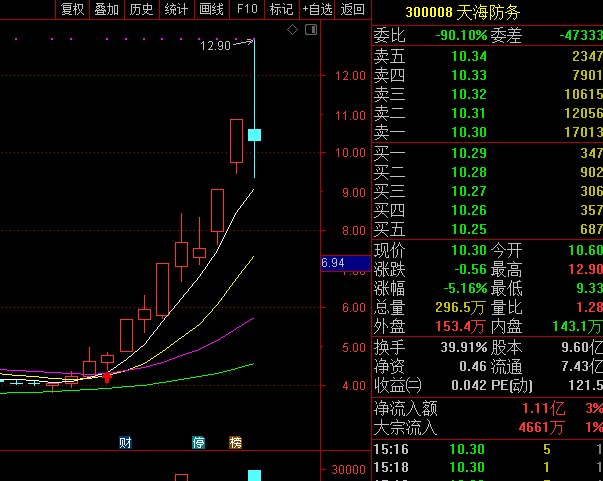
Task: Open the 历史 history view
Action: point(141,9)
